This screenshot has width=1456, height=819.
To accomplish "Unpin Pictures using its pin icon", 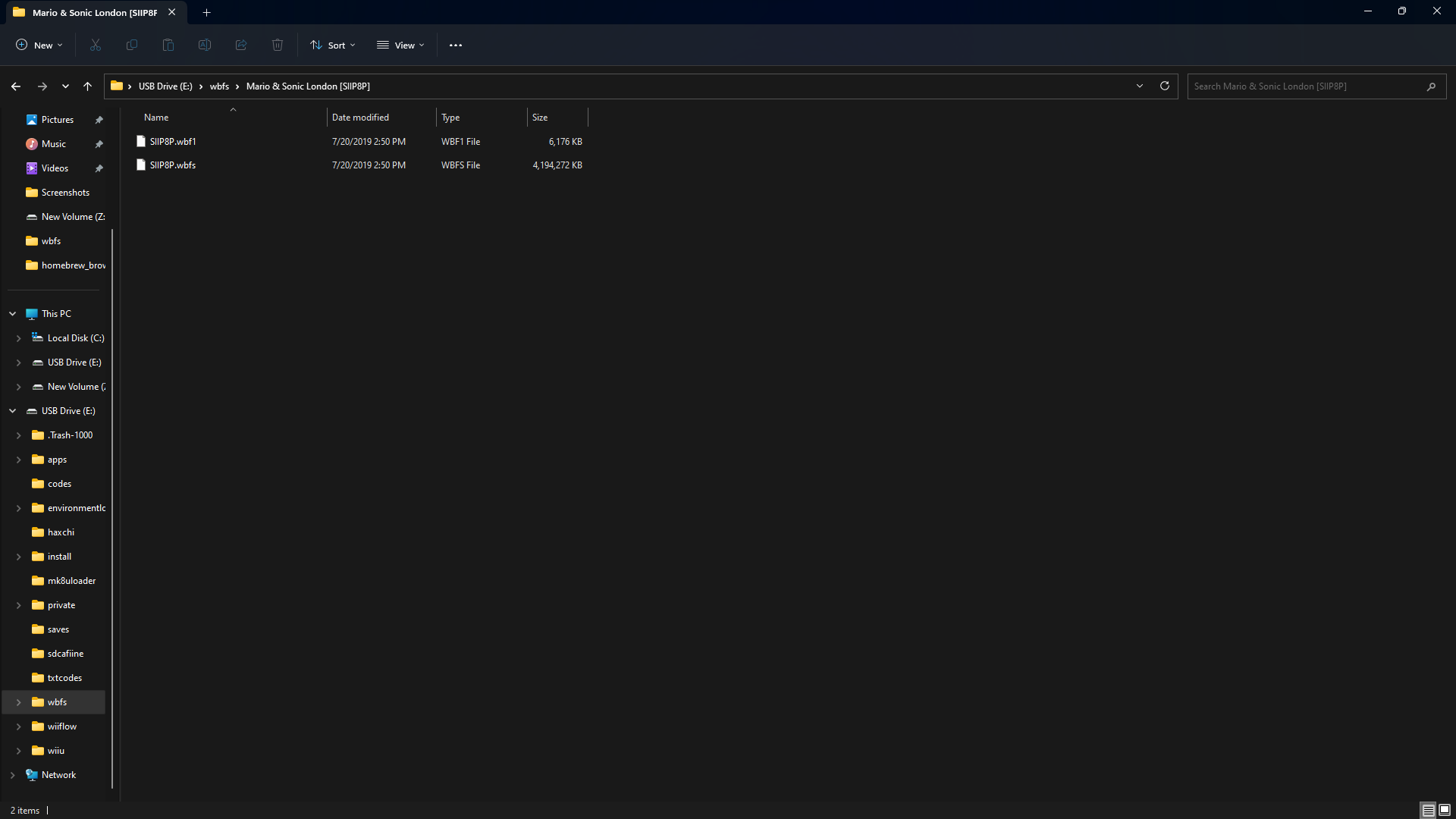I will (x=99, y=120).
